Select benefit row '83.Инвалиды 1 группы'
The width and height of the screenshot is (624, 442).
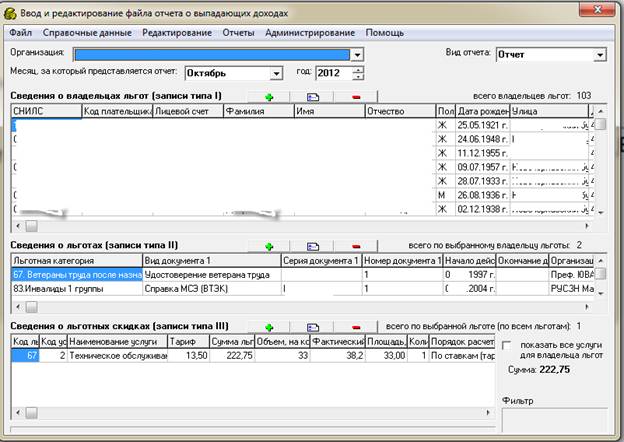[x=77, y=289]
